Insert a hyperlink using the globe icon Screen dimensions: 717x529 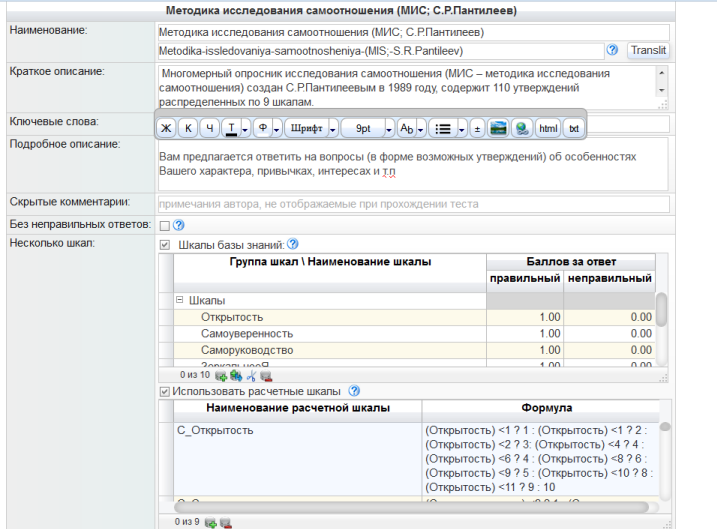[522, 128]
